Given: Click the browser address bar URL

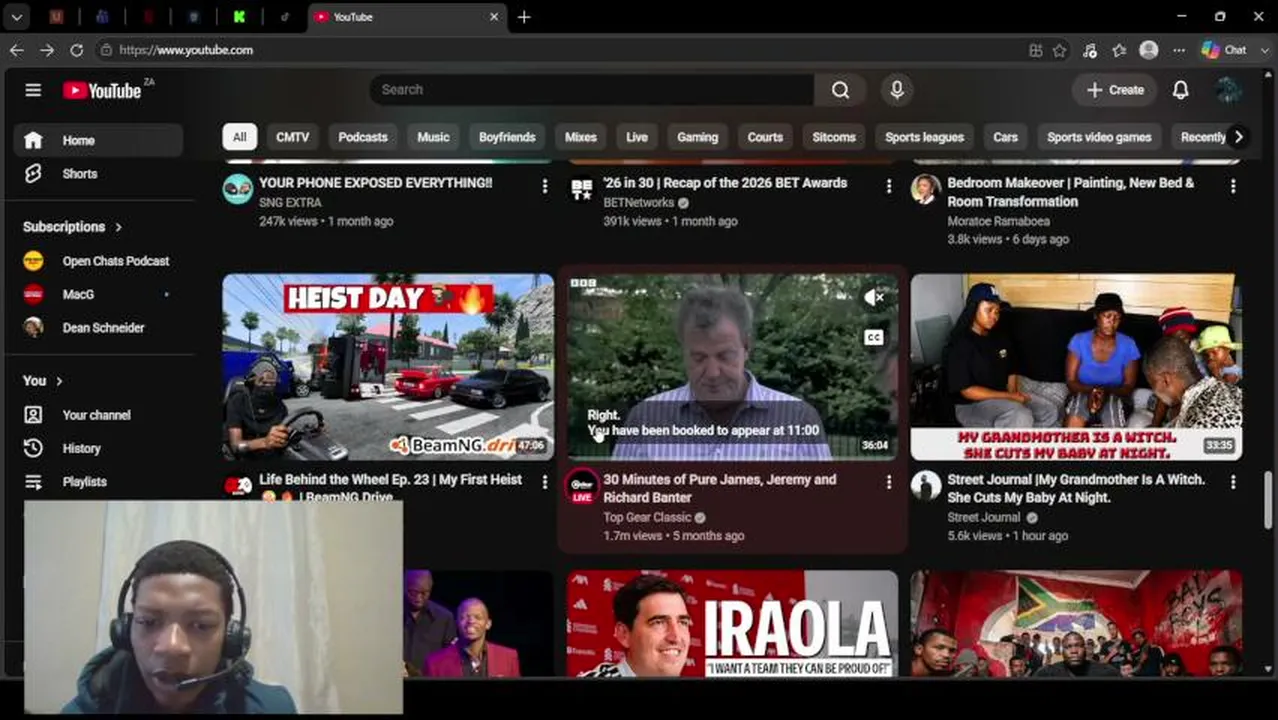Looking at the screenshot, I should click(186, 50).
